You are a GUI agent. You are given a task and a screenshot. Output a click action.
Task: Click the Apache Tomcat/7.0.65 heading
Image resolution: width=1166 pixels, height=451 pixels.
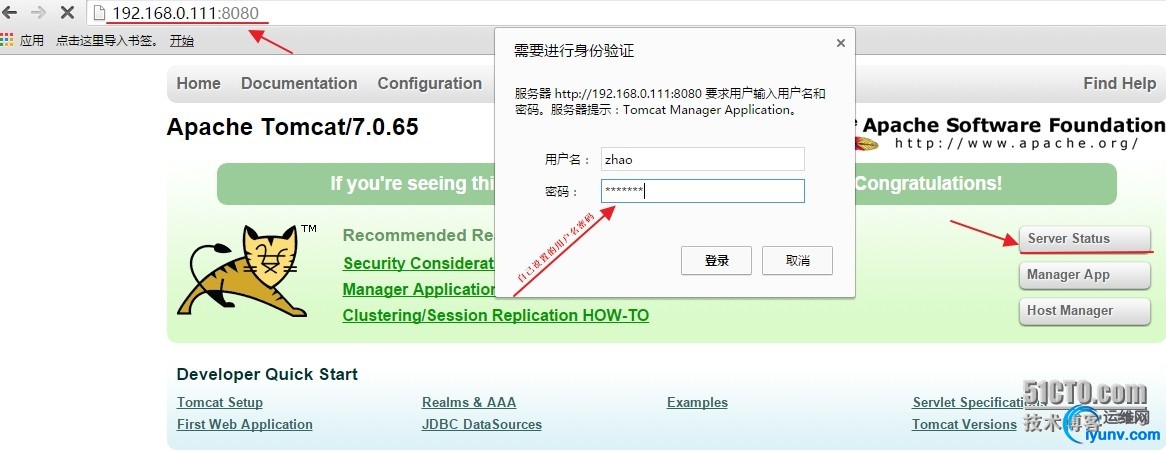click(x=292, y=127)
